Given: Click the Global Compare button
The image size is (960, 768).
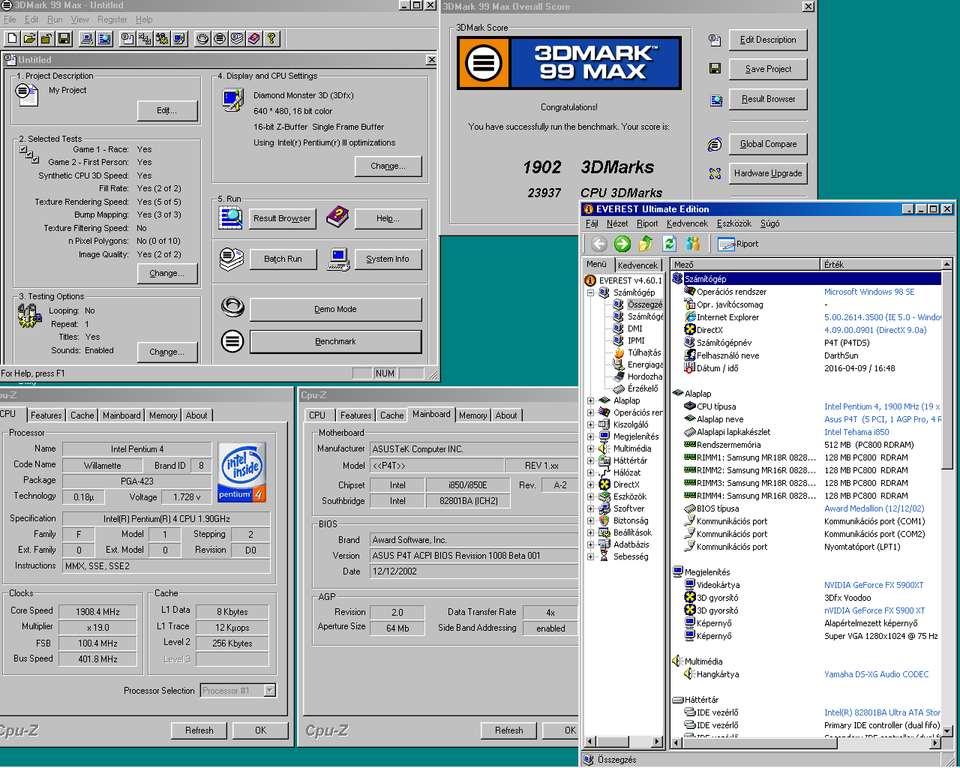Looking at the screenshot, I should (768, 144).
